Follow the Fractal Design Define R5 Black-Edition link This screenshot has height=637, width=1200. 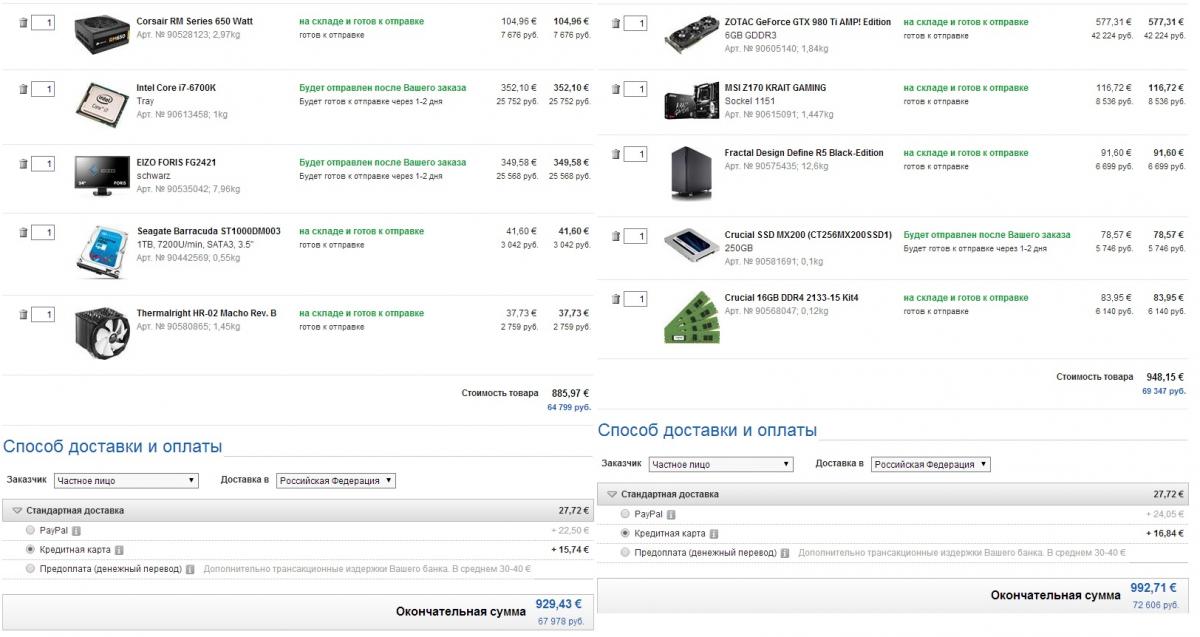click(x=804, y=153)
